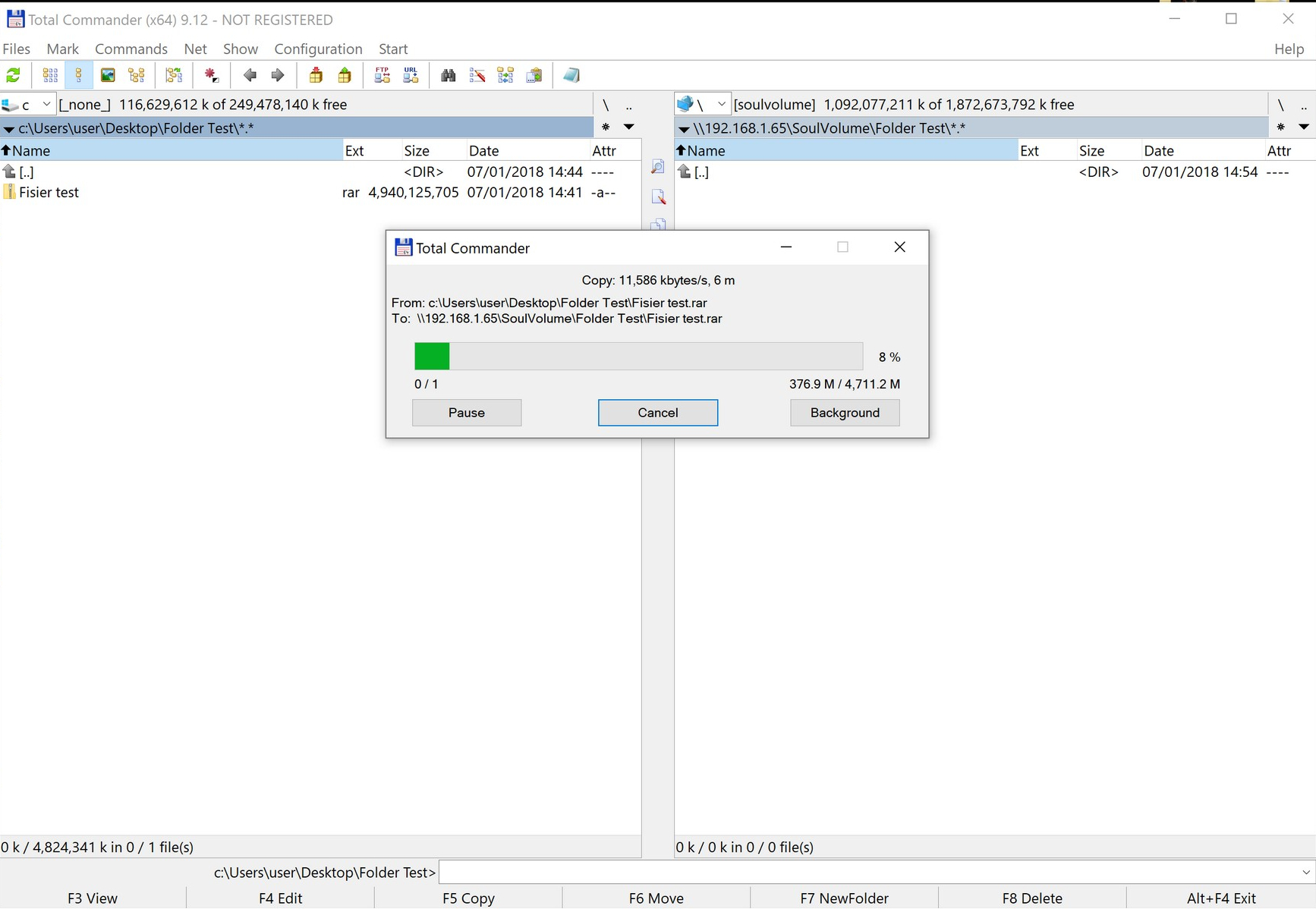Click the pack files icon
Screen dimensions: 1316x909
coord(316,75)
